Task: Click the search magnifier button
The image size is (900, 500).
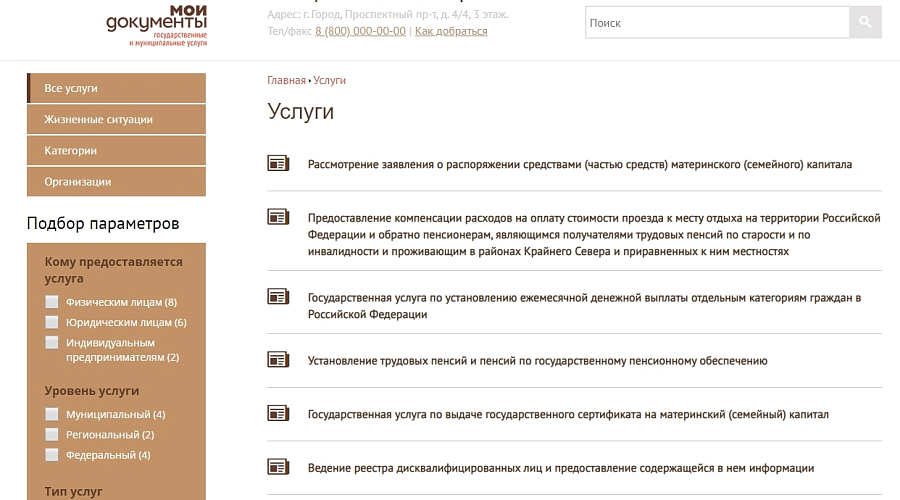Action: 865,22
